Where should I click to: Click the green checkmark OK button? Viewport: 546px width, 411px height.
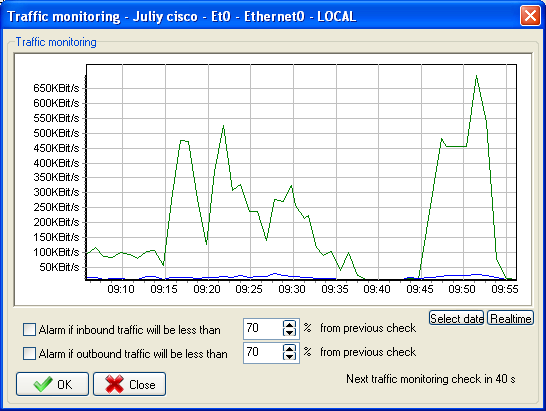click(x=52, y=384)
